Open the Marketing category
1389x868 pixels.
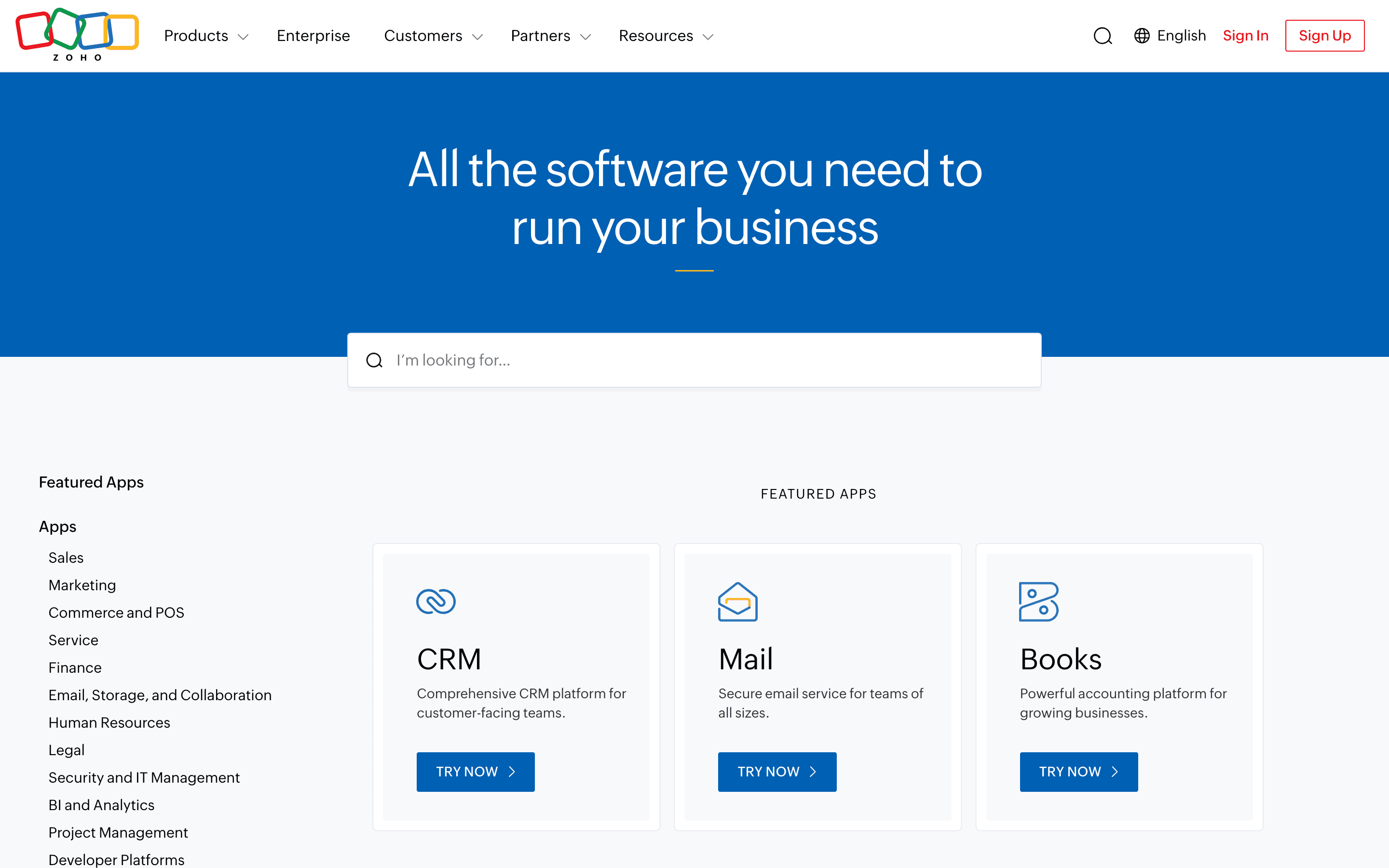click(82, 585)
